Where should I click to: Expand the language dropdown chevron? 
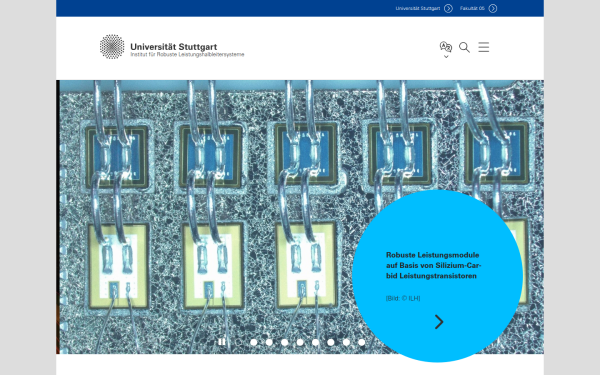(x=446, y=57)
